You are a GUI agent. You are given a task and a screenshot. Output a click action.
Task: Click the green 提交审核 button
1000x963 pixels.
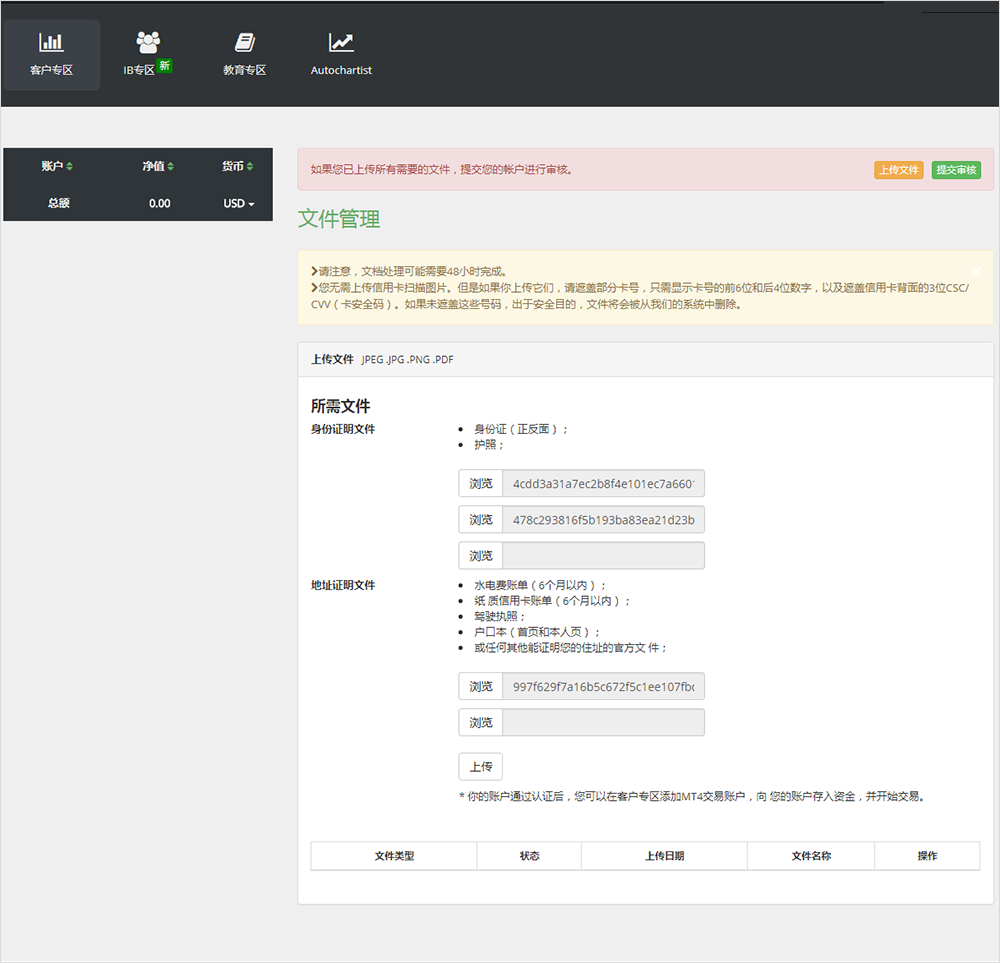(956, 170)
